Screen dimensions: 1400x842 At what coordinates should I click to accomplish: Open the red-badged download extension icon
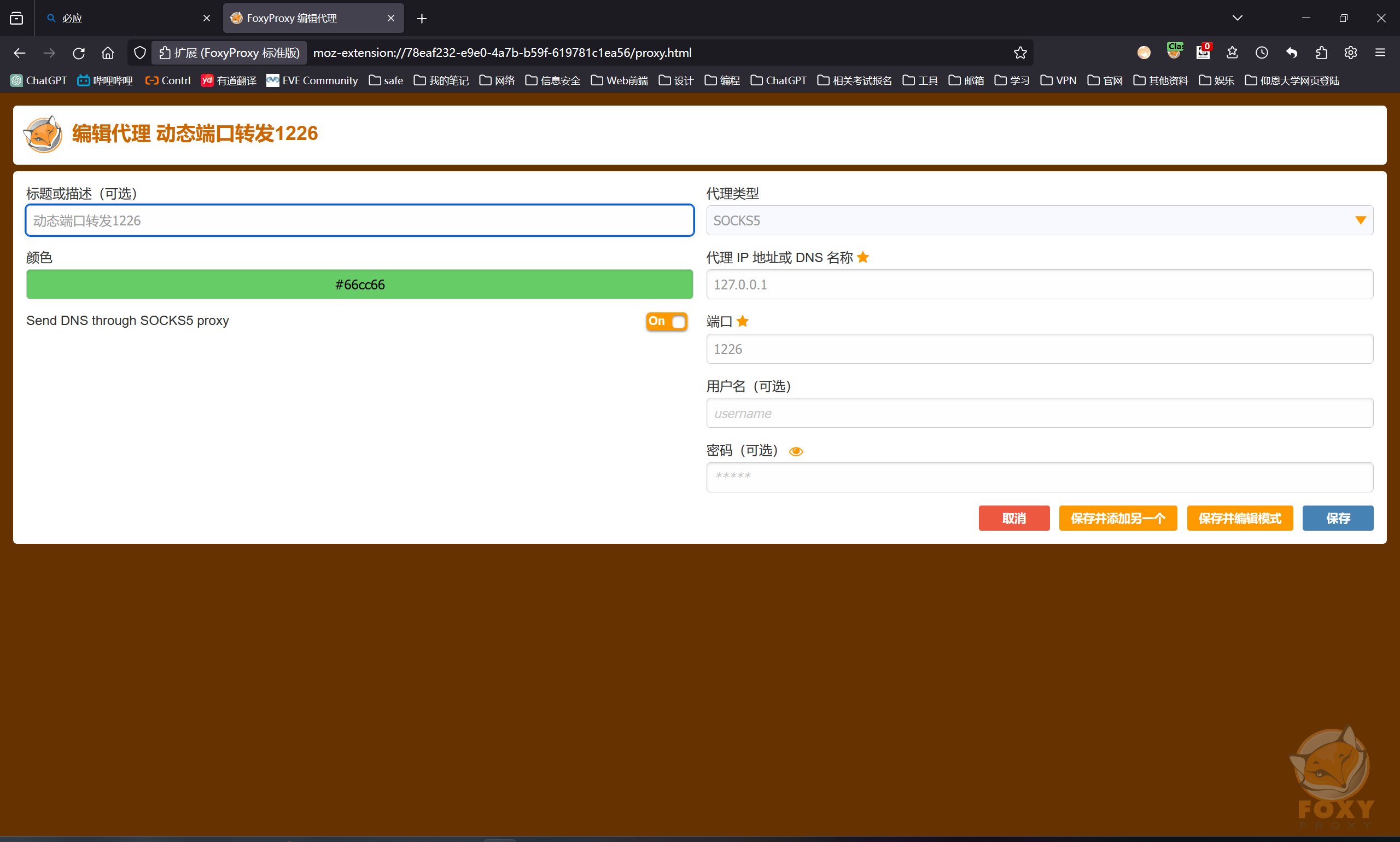click(1203, 51)
